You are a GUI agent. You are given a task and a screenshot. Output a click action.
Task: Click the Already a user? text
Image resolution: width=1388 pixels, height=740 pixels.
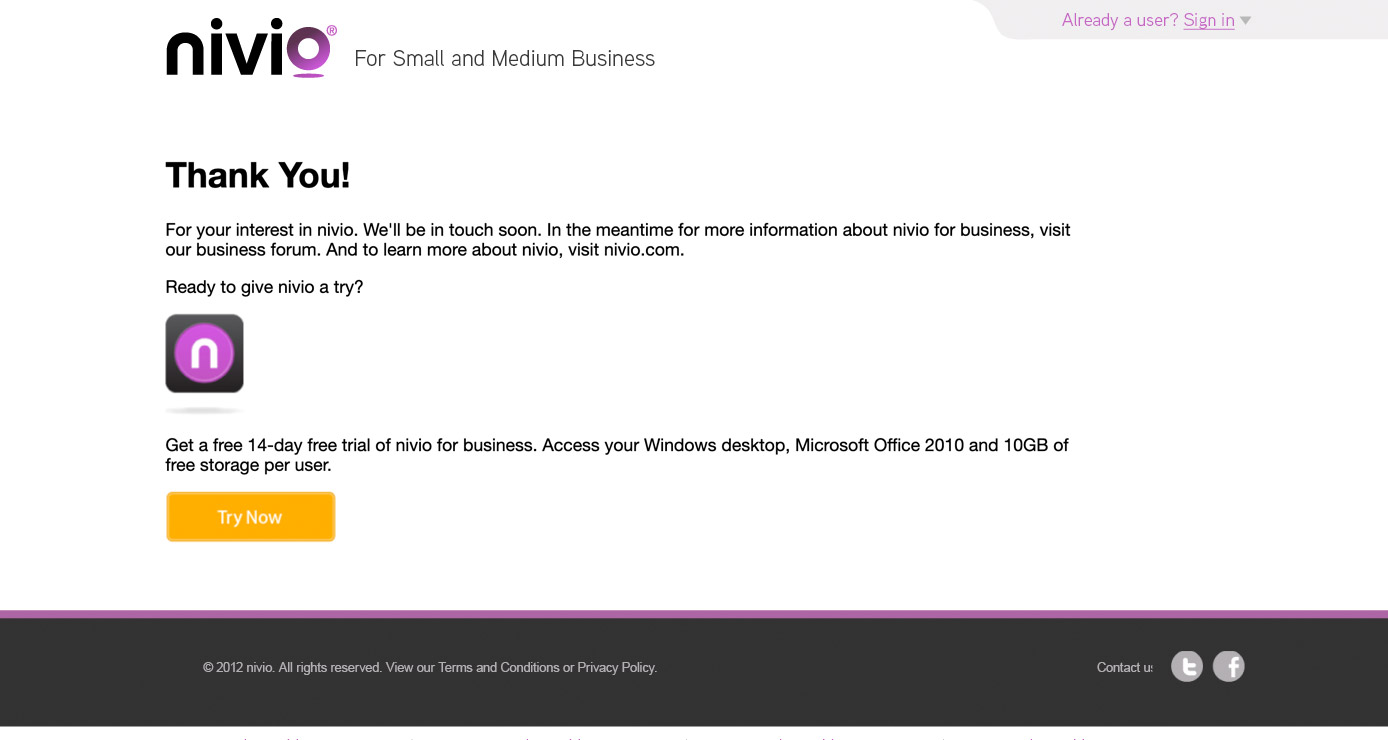click(1120, 20)
